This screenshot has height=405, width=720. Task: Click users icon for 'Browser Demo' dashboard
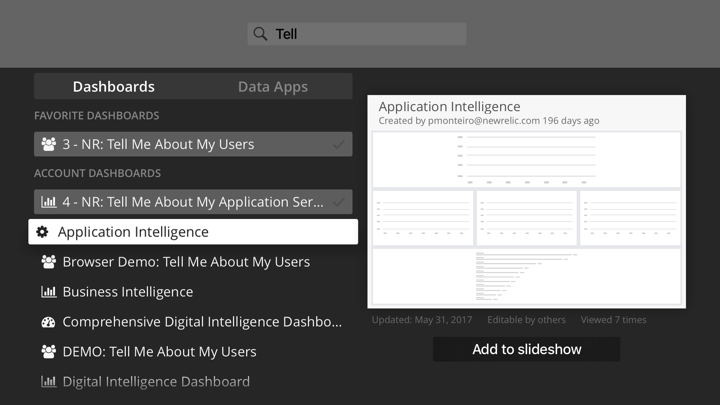pyautogui.click(x=49, y=262)
